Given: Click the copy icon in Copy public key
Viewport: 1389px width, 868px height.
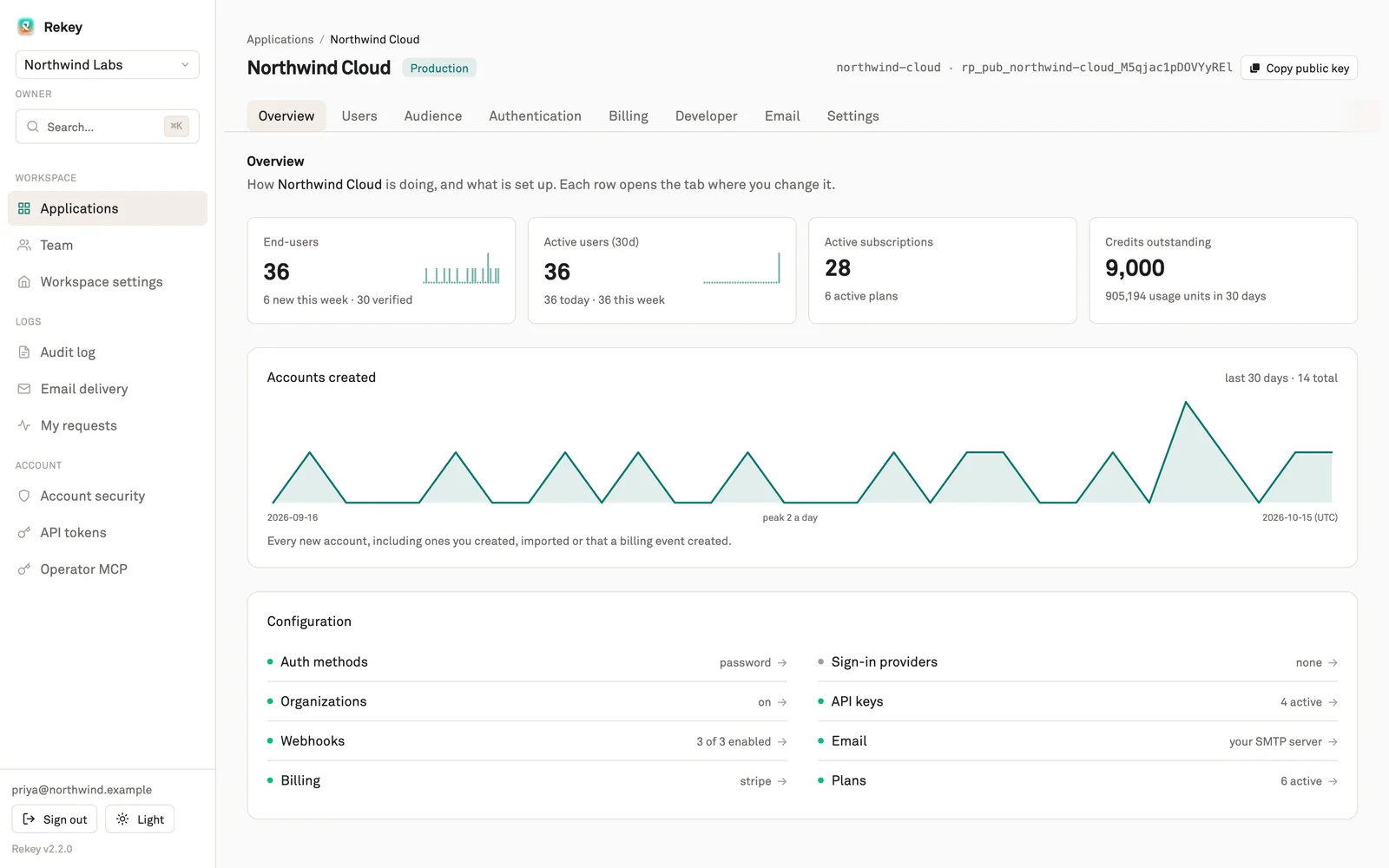Looking at the screenshot, I should point(1254,69).
